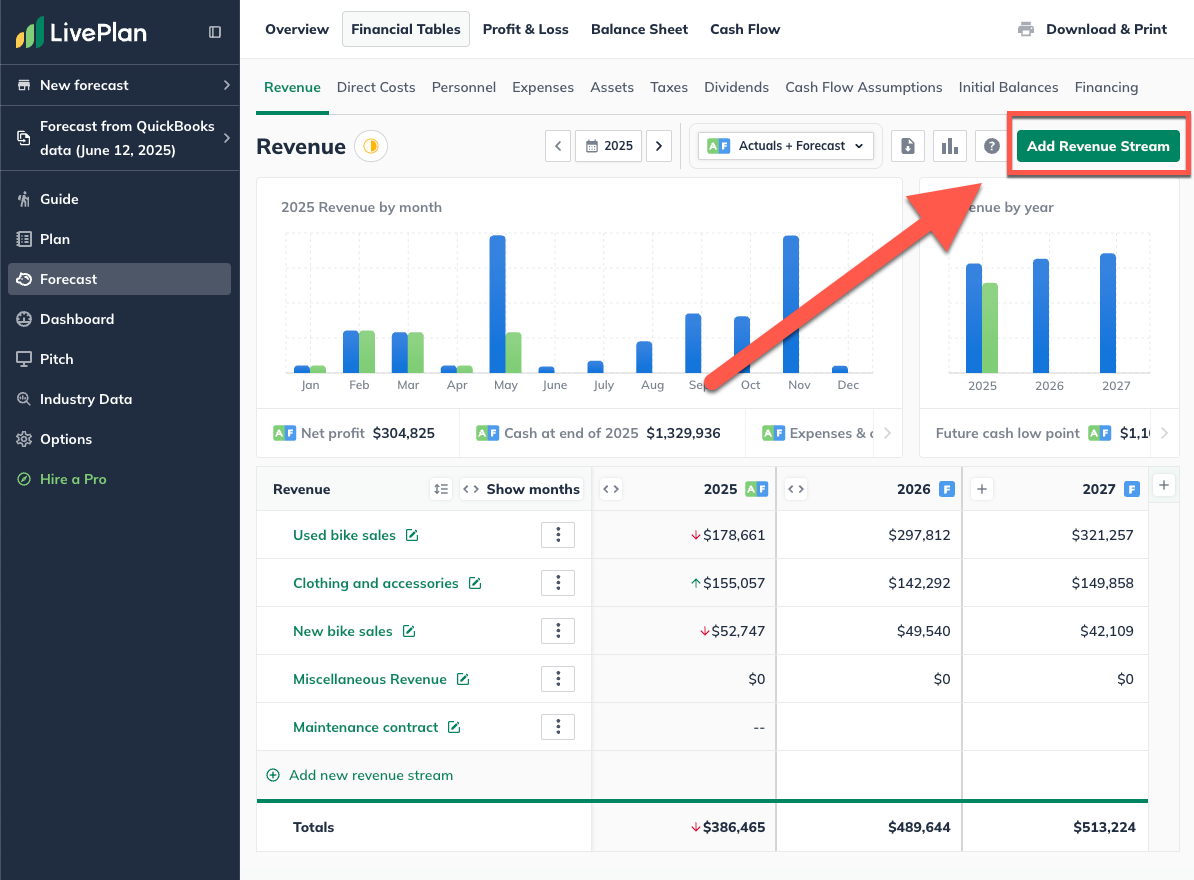Switch to Dividends subtab
This screenshot has height=880, width=1194.
click(736, 88)
